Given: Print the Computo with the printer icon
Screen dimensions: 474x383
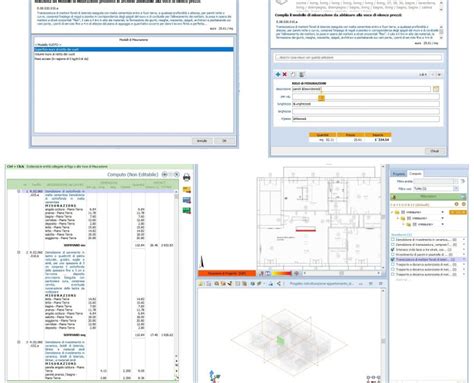Looking at the screenshot, I should click(x=187, y=177).
